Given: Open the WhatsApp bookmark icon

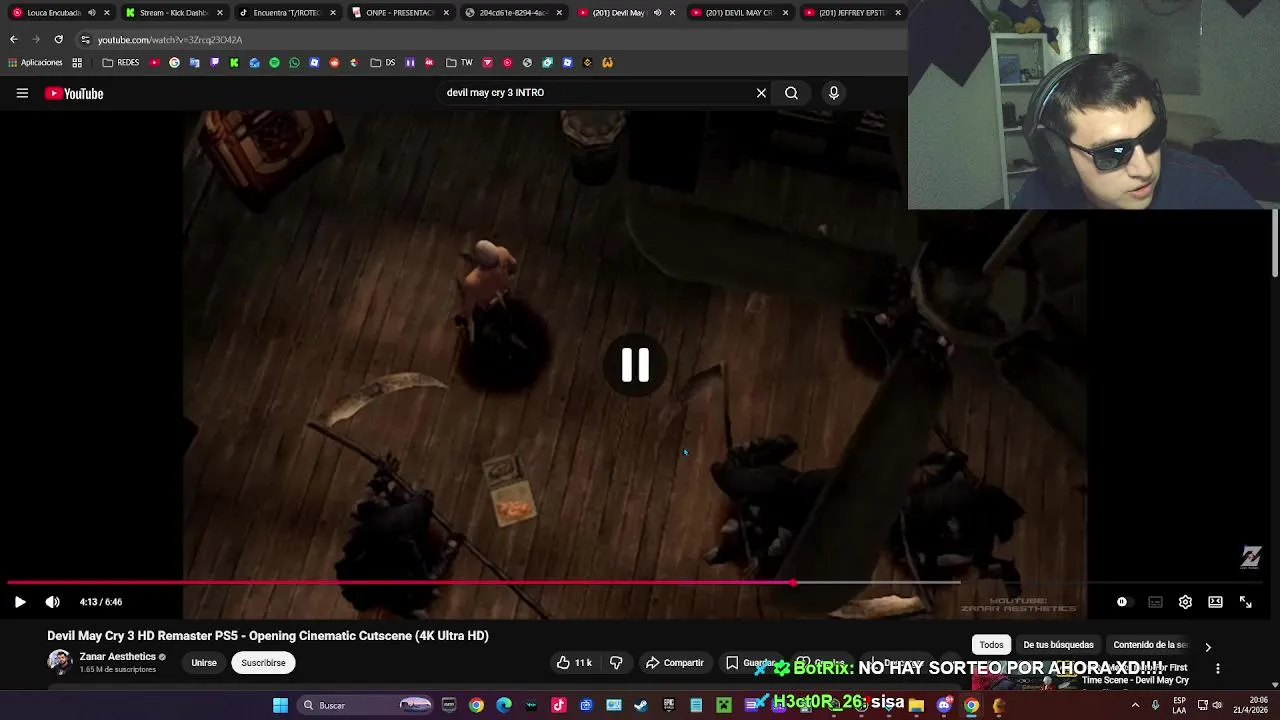Looking at the screenshot, I should (x=294, y=62).
